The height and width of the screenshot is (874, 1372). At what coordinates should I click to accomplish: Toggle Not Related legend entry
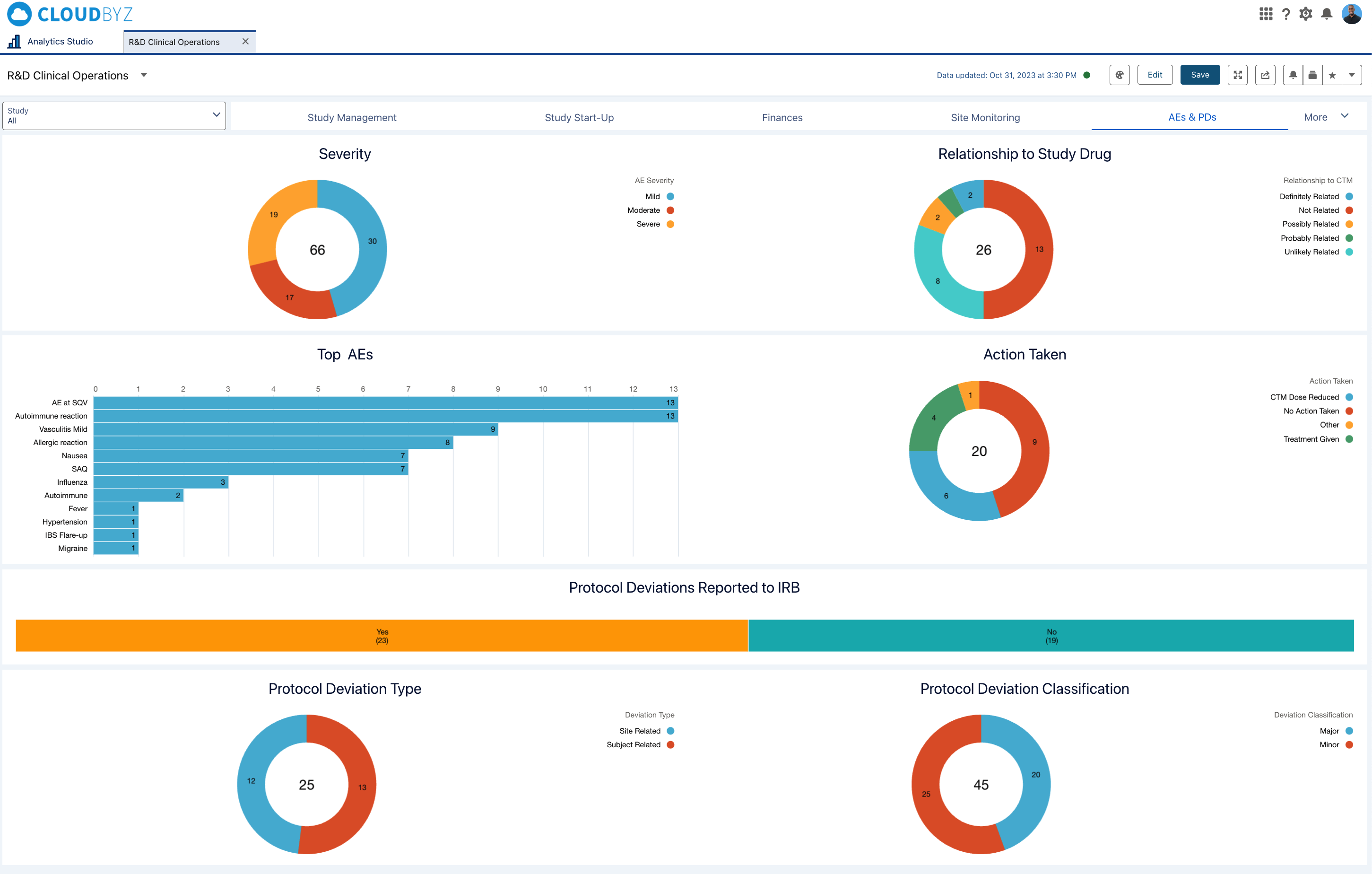[1325, 210]
